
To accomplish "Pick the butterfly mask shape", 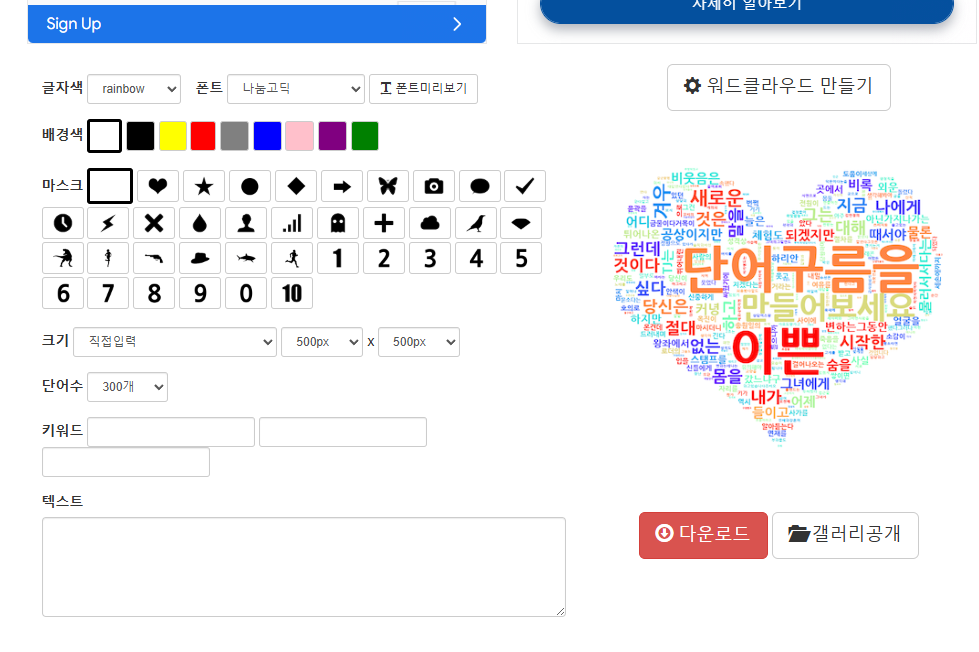I will tap(387, 186).
